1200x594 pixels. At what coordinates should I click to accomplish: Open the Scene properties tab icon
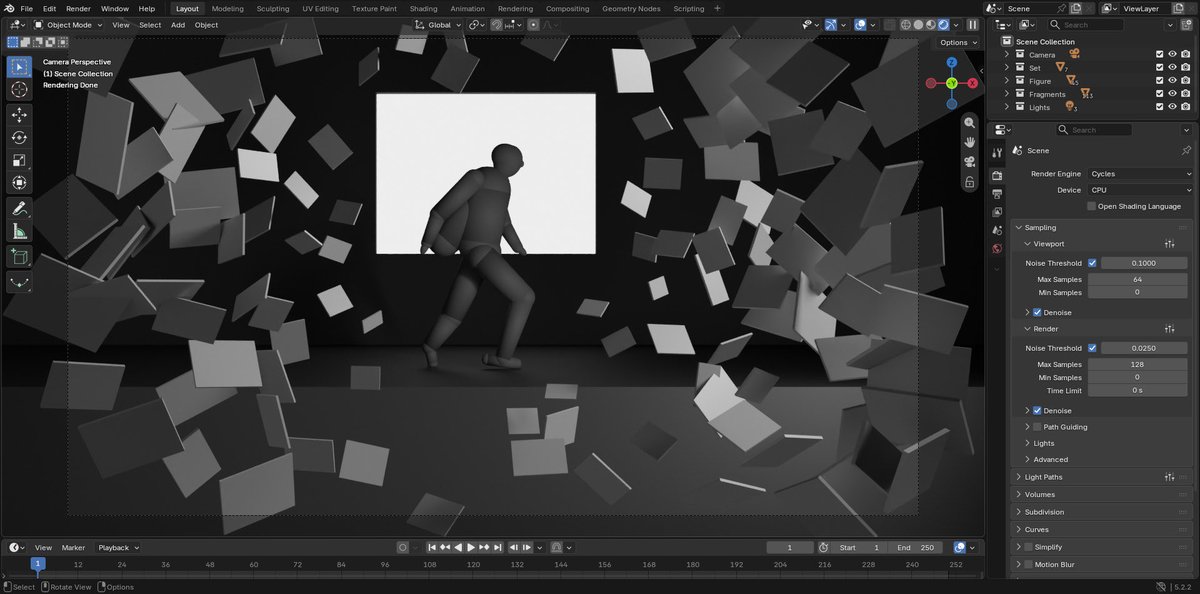point(997,231)
